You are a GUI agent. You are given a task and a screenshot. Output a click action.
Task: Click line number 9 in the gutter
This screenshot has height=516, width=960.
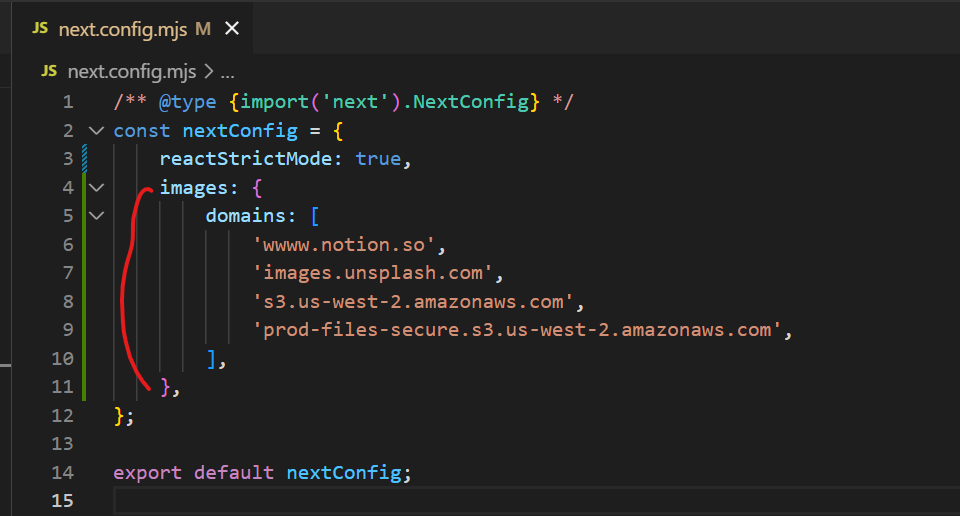pos(68,330)
